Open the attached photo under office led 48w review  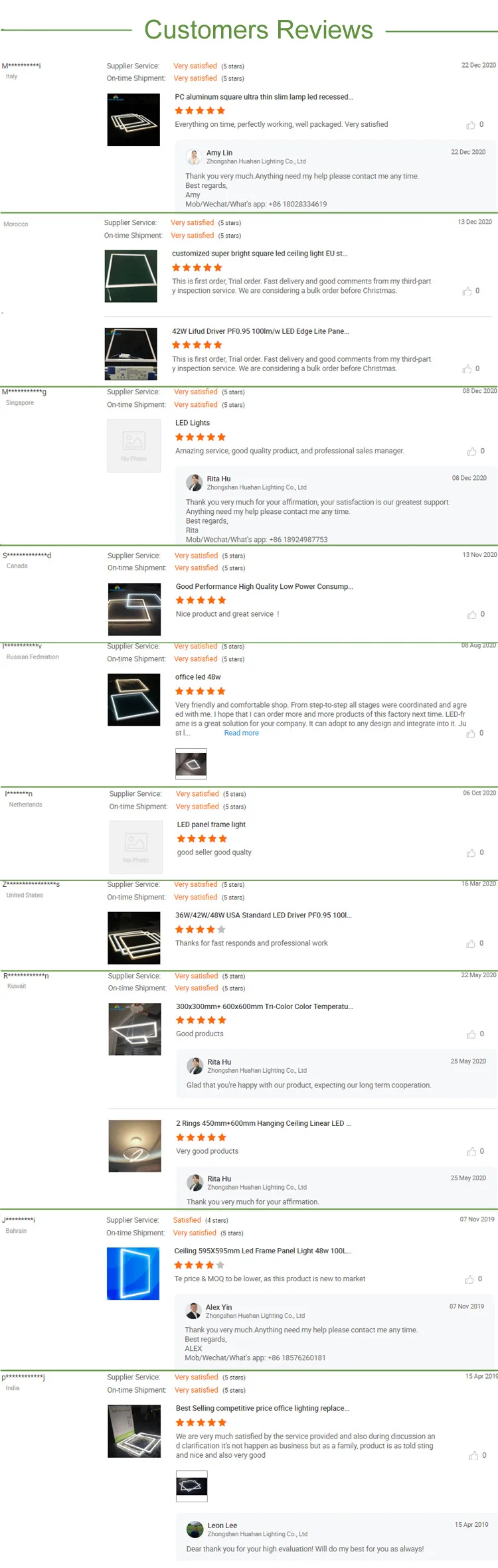pyautogui.click(x=191, y=763)
